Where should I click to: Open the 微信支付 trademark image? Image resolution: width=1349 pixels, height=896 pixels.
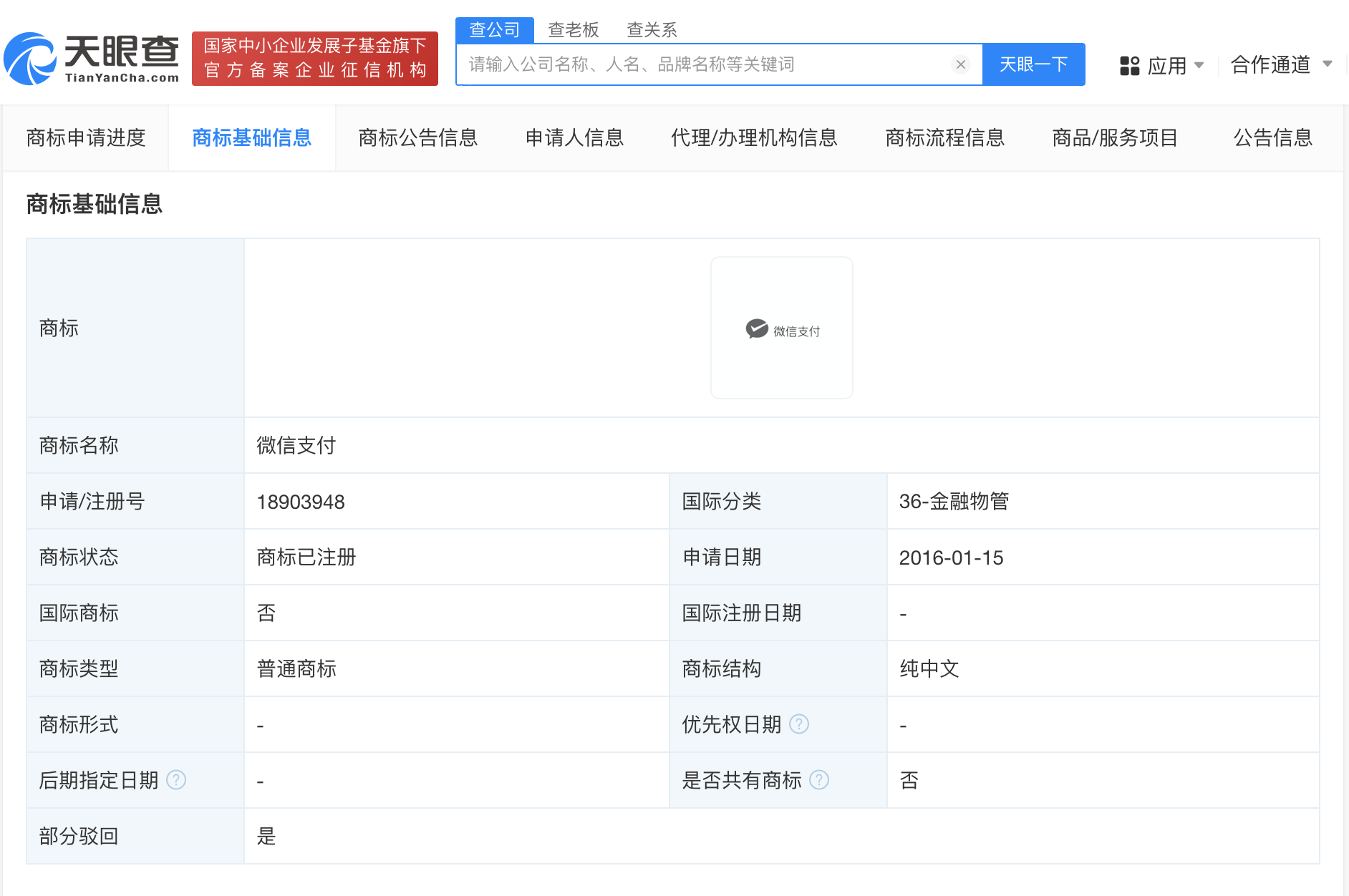tap(781, 328)
